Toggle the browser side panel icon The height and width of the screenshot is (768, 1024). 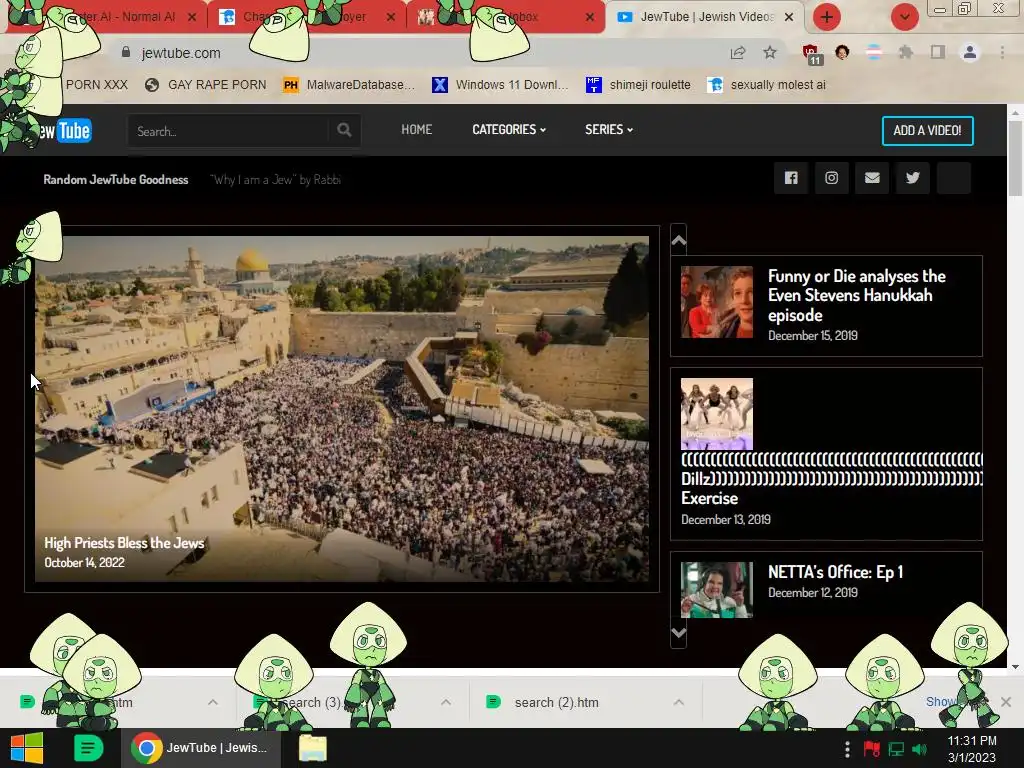(x=937, y=52)
